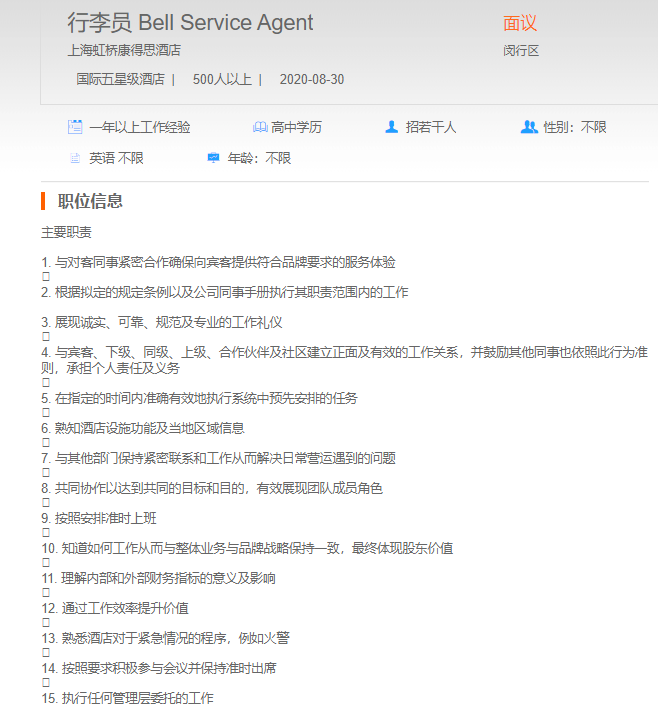Click duty item 13 about 火警 emergencies
The image size is (658, 728).
pyautogui.click(x=165, y=638)
